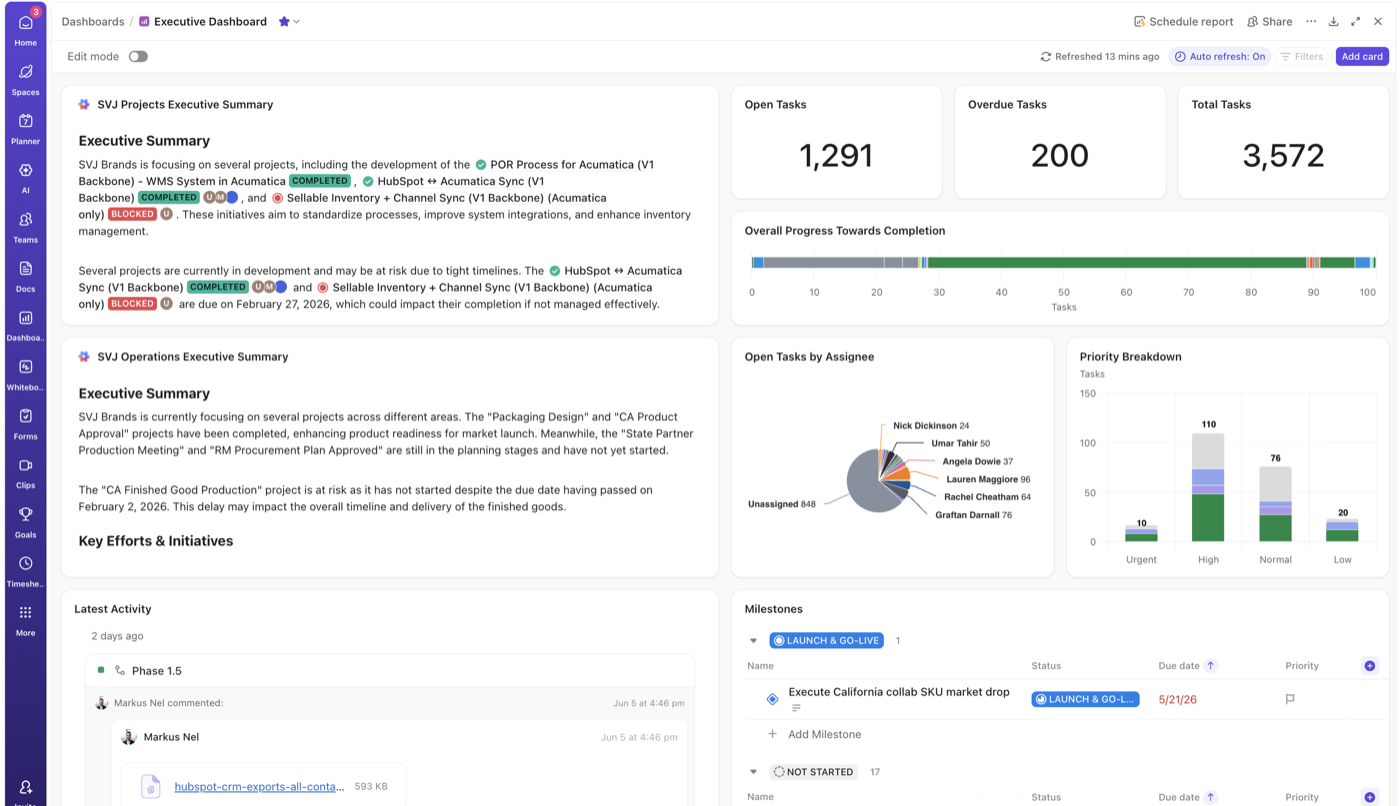Open Goals in the sidebar

(25, 521)
